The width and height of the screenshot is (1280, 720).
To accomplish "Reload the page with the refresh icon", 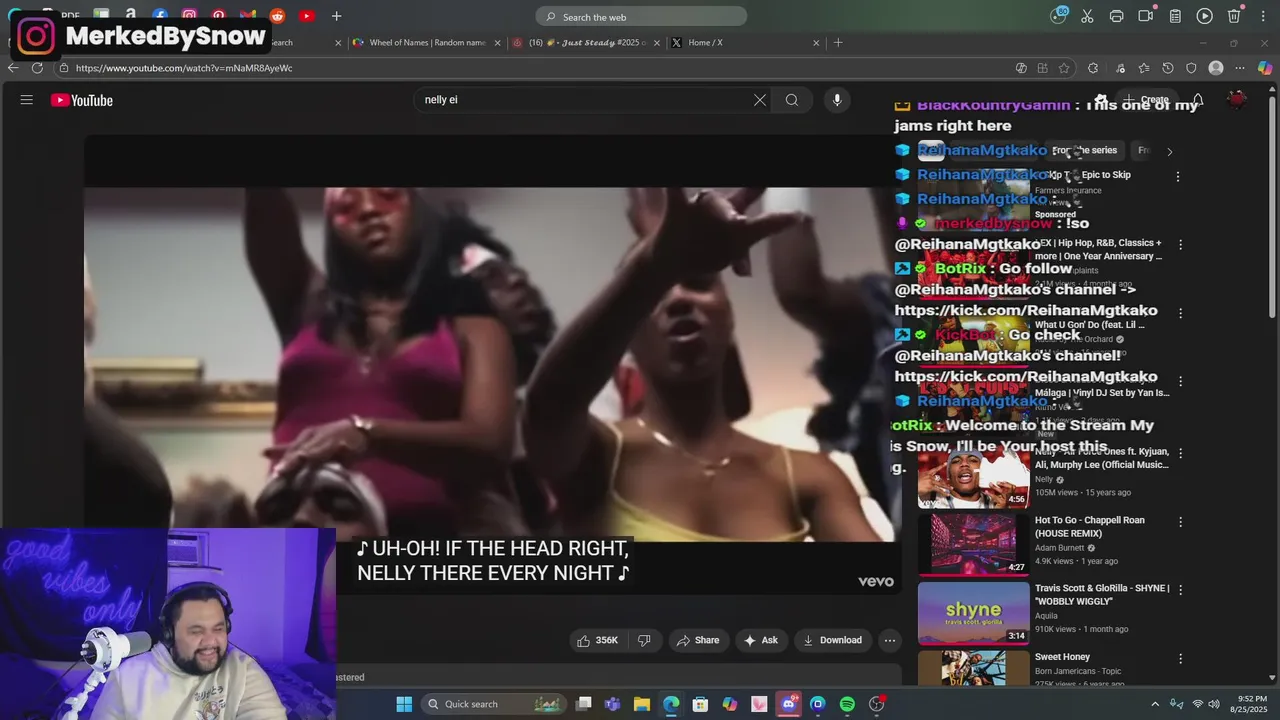I will [x=37, y=68].
